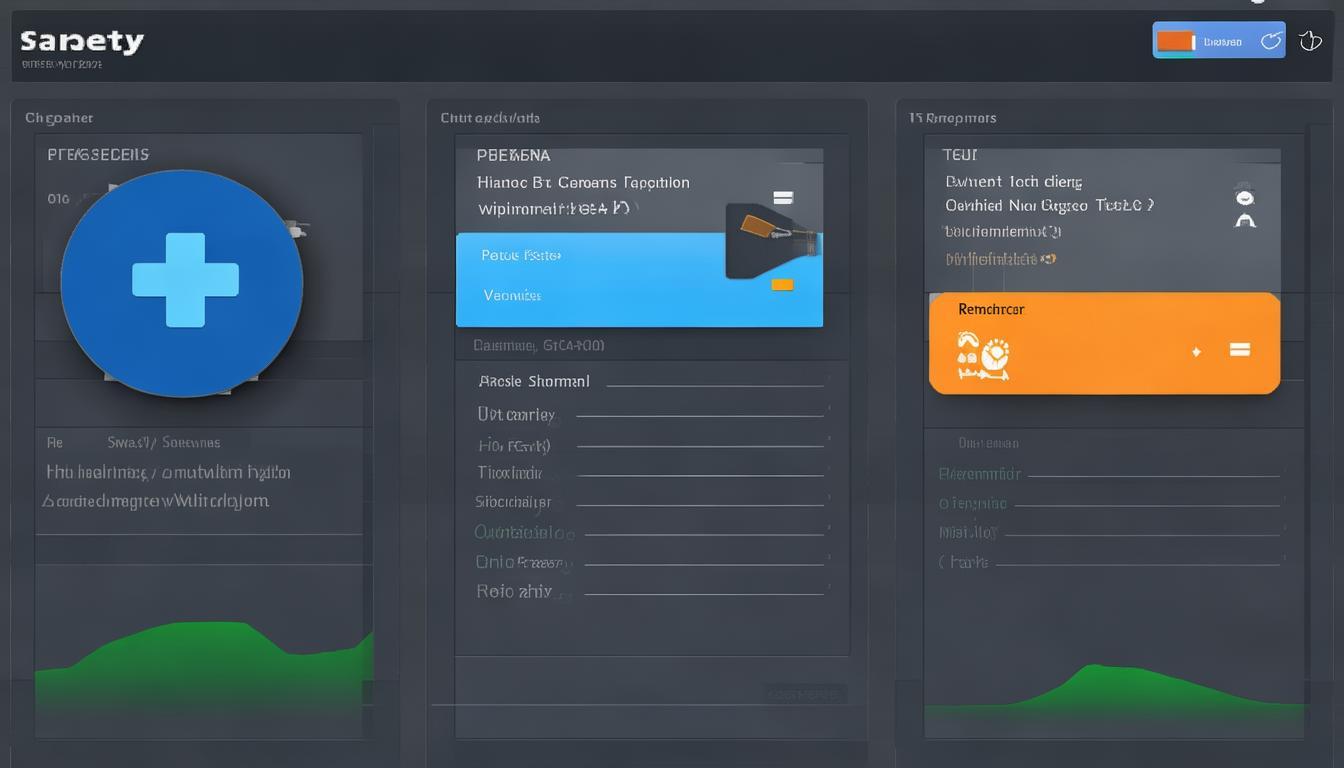Click the small sparkle icon on the orange card
1344x768 pixels.
point(1196,352)
